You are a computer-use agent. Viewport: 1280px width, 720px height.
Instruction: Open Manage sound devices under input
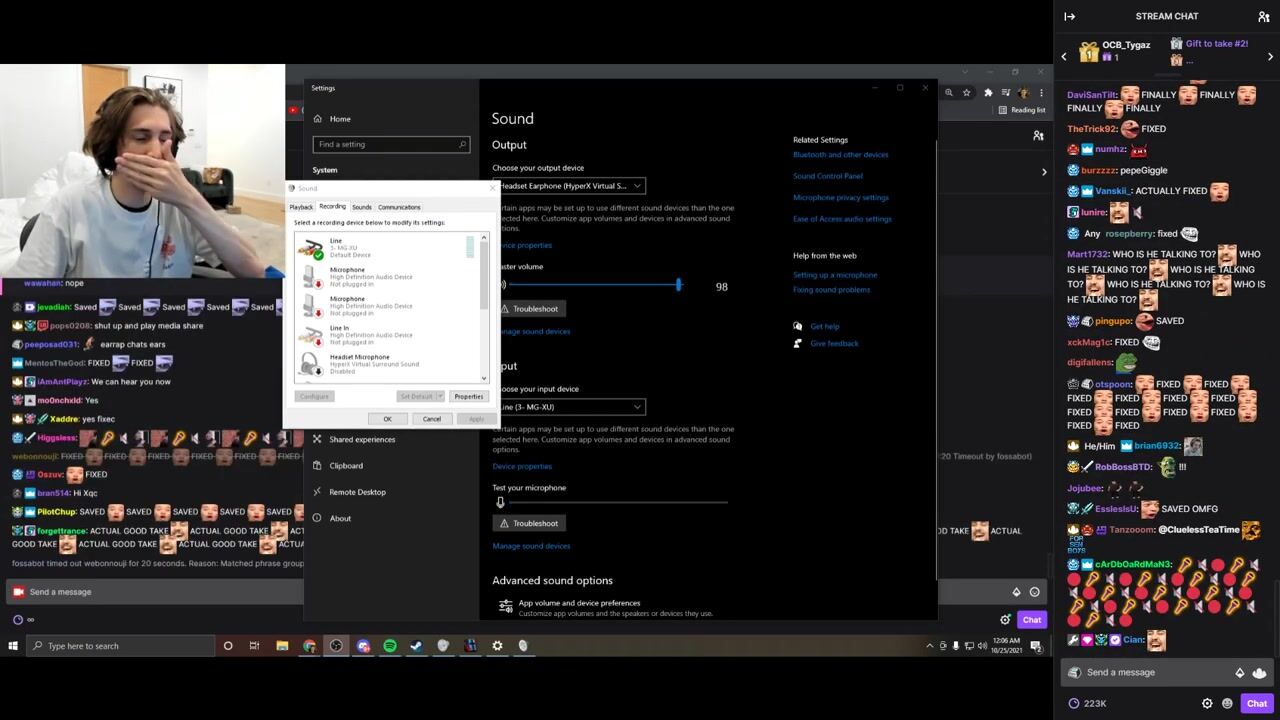point(531,546)
